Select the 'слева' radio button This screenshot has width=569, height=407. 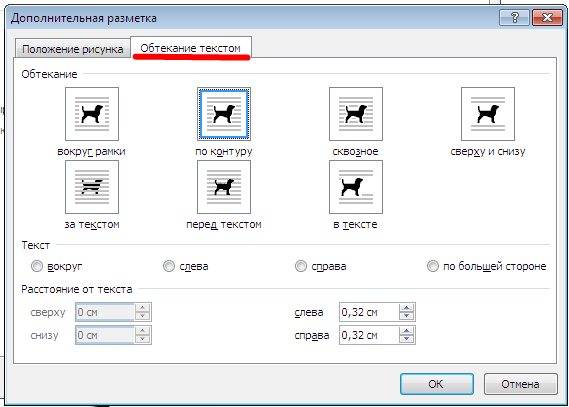pos(168,266)
